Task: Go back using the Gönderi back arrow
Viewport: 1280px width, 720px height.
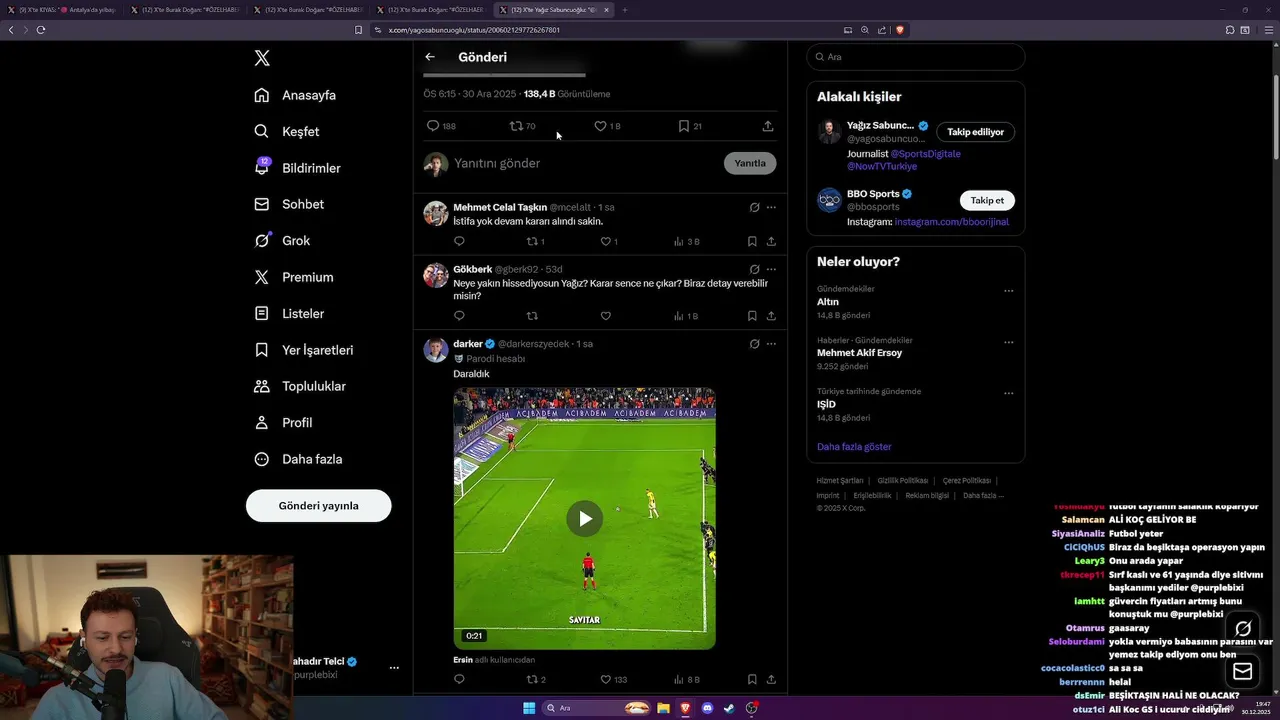Action: coord(430,57)
